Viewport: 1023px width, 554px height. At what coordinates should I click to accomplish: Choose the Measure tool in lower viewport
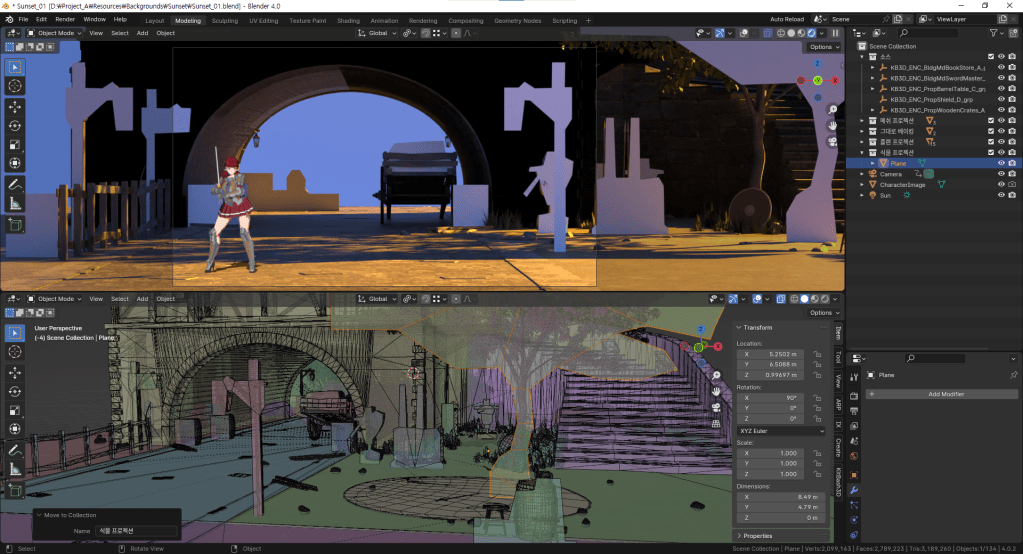pos(15,469)
